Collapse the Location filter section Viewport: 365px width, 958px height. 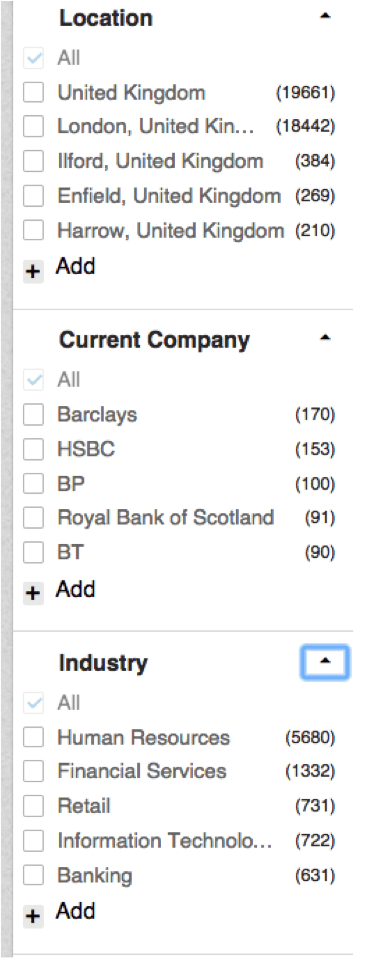pos(325,16)
